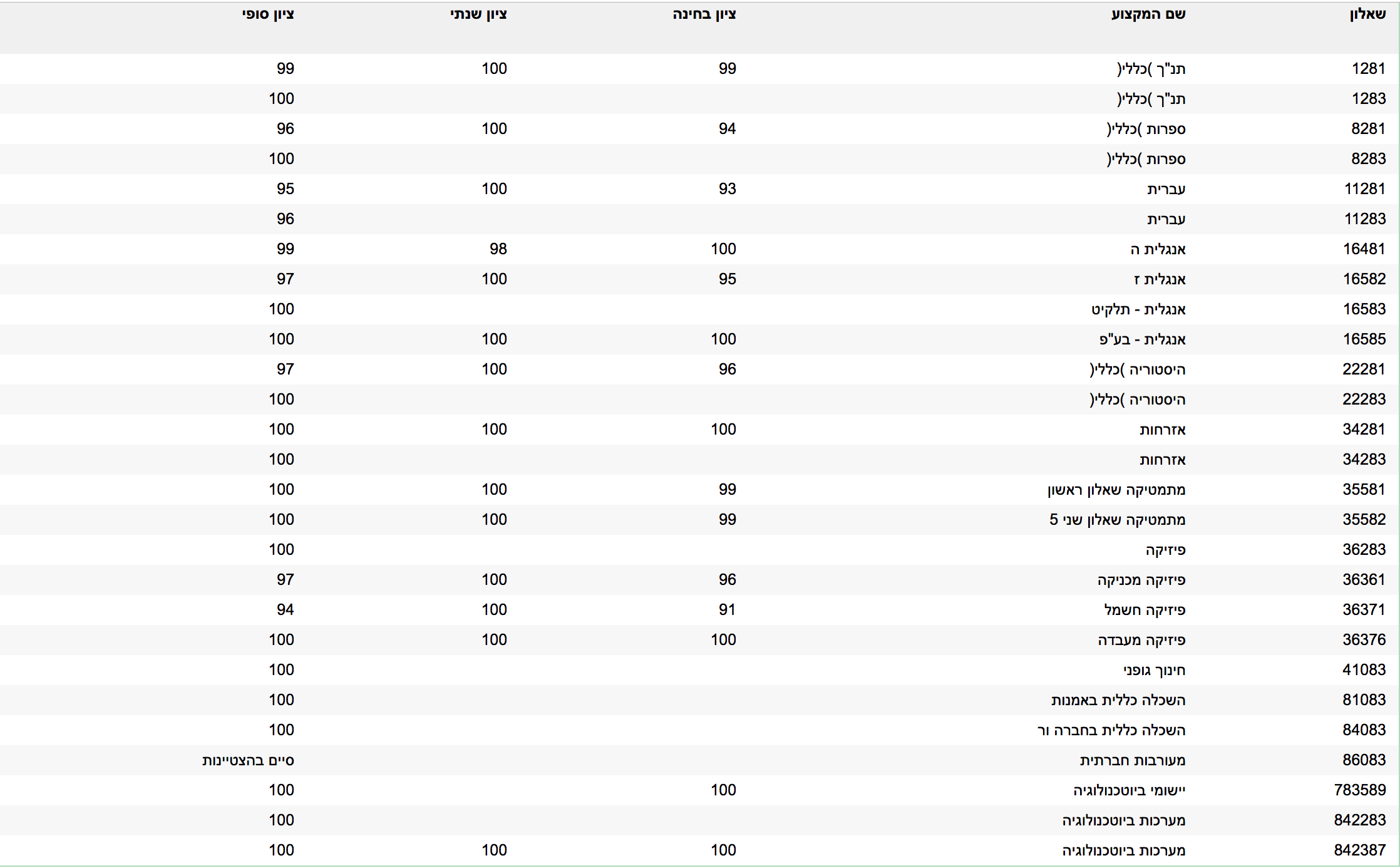The width and height of the screenshot is (1400, 868).
Task: Click the ציון שנתי column header
Action: 478,14
